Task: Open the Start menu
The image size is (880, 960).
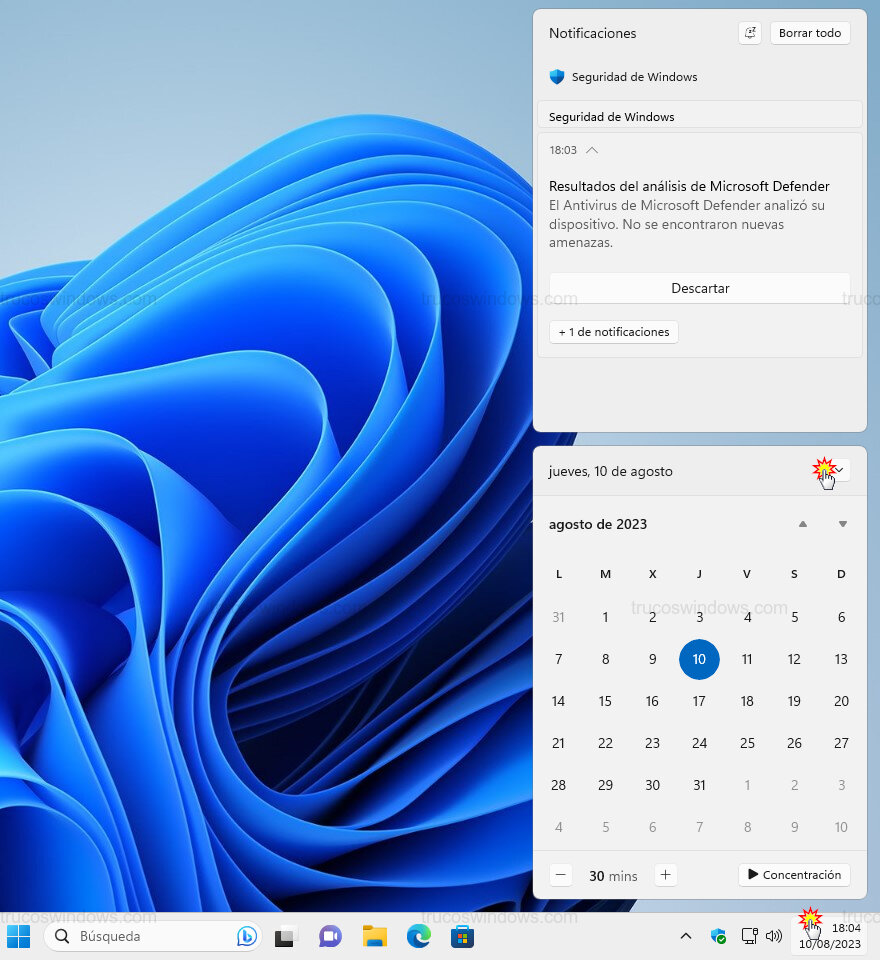Action: 19,936
